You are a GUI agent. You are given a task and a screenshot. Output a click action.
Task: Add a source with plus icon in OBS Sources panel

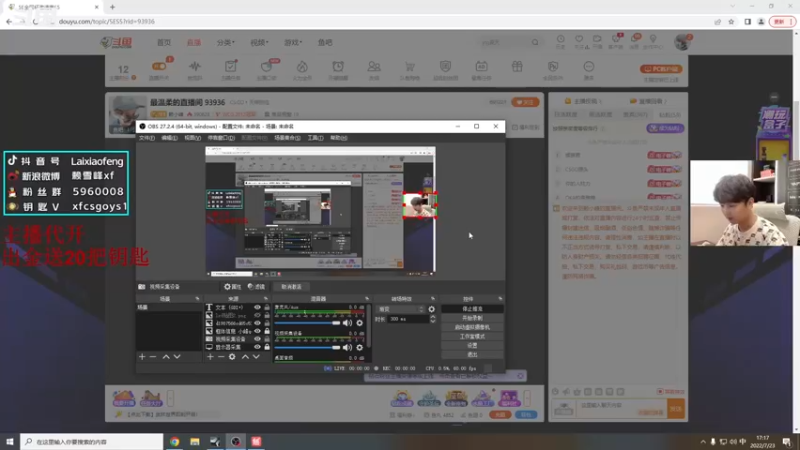(210, 357)
